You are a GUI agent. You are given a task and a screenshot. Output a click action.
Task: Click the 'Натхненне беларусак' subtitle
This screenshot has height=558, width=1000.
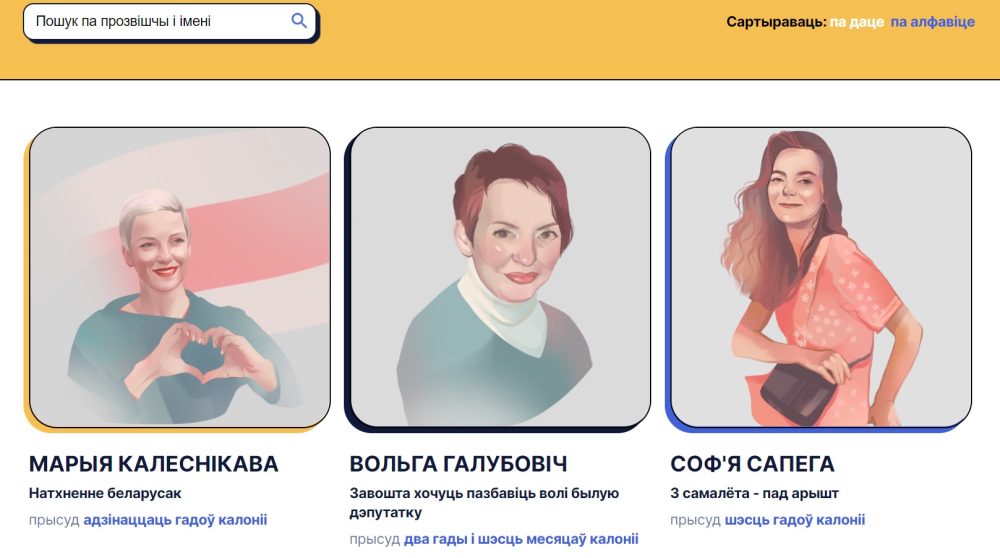[105, 493]
